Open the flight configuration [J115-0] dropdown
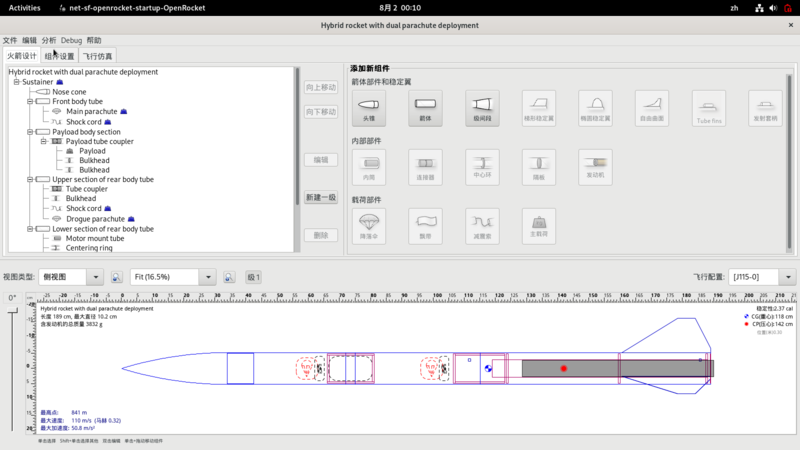800x450 pixels. pos(789,277)
